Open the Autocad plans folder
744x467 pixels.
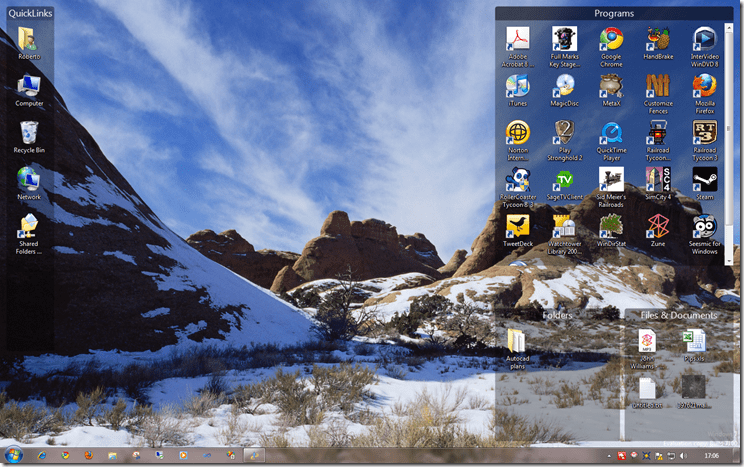(517, 342)
